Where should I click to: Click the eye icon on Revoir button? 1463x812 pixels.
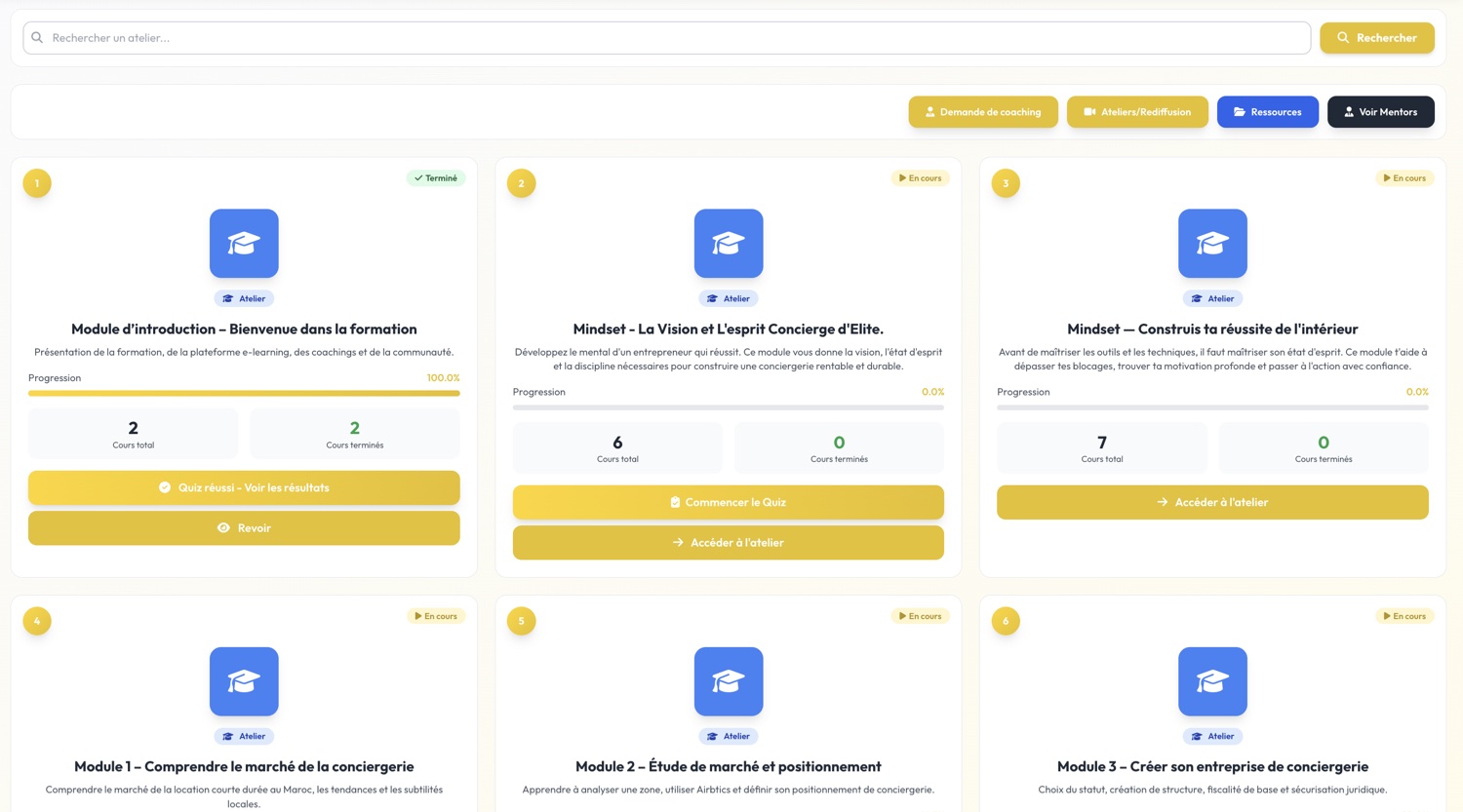223,528
